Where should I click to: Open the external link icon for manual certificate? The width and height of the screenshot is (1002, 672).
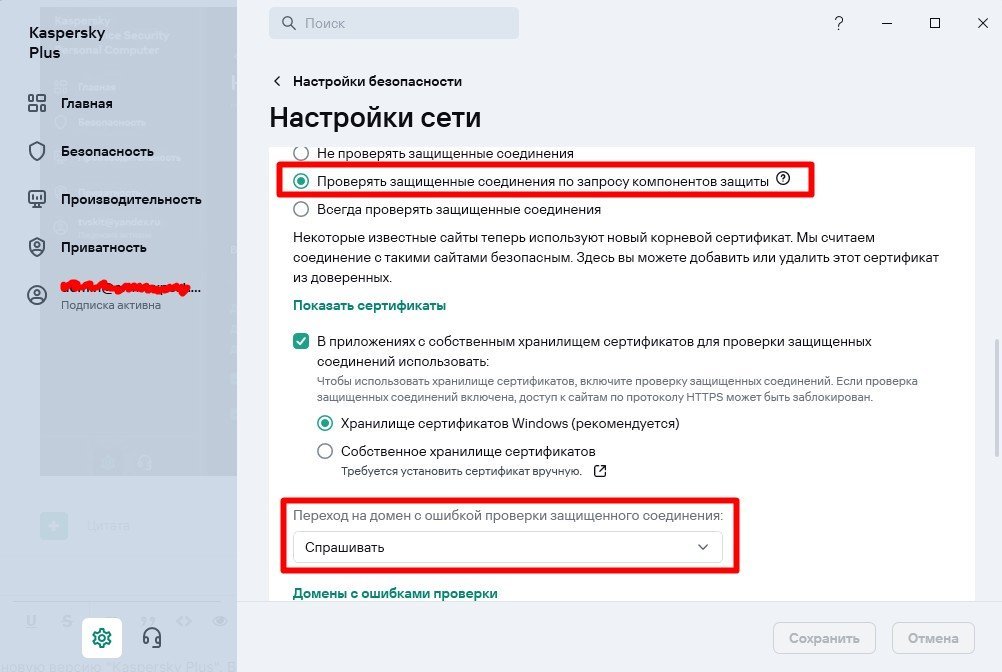click(599, 471)
